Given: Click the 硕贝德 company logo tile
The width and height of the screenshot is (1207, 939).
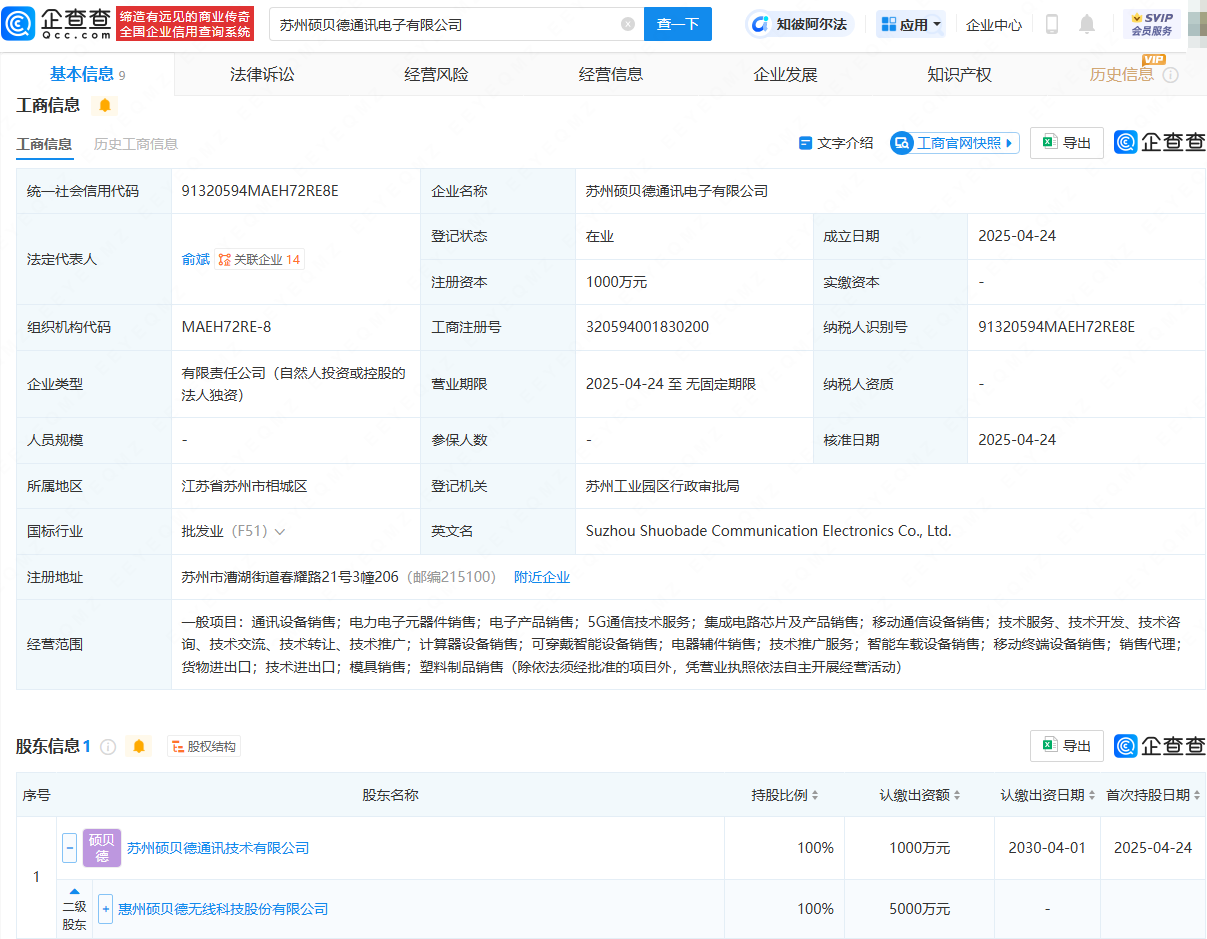Looking at the screenshot, I should point(102,848).
